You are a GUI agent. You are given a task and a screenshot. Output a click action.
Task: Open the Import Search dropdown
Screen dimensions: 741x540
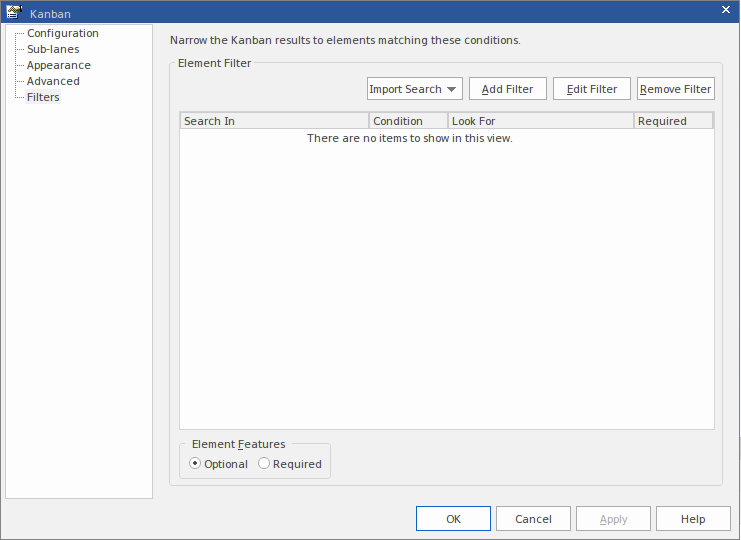[414, 89]
